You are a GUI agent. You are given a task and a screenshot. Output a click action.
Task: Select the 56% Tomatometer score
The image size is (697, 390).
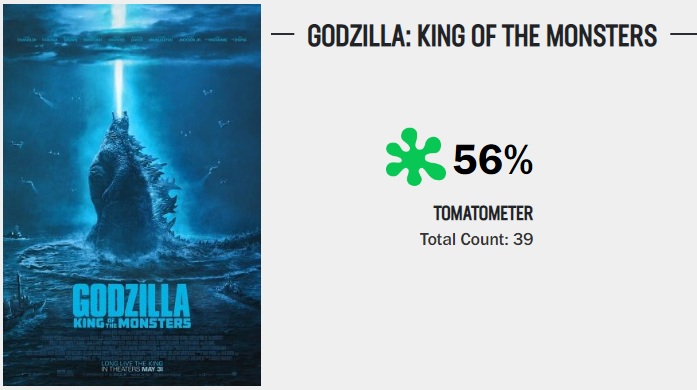[493, 160]
